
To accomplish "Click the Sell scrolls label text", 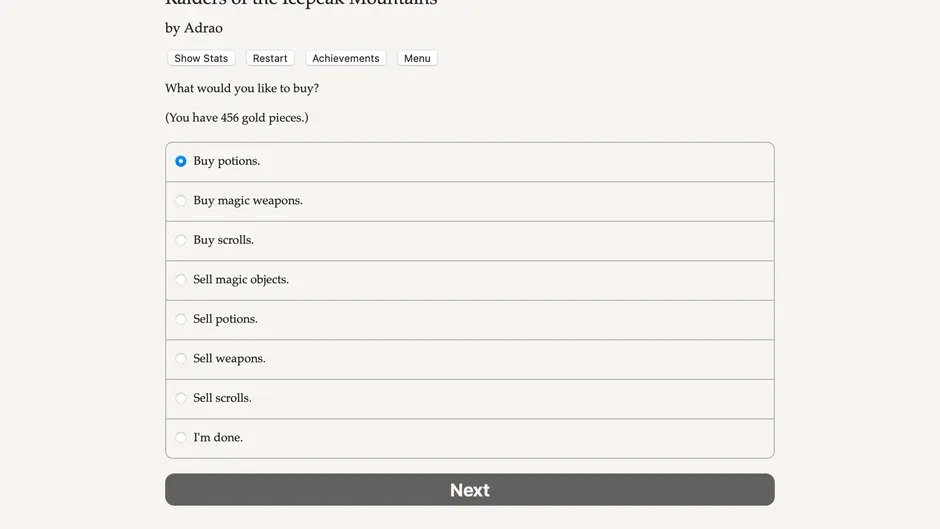I will tap(222, 398).
